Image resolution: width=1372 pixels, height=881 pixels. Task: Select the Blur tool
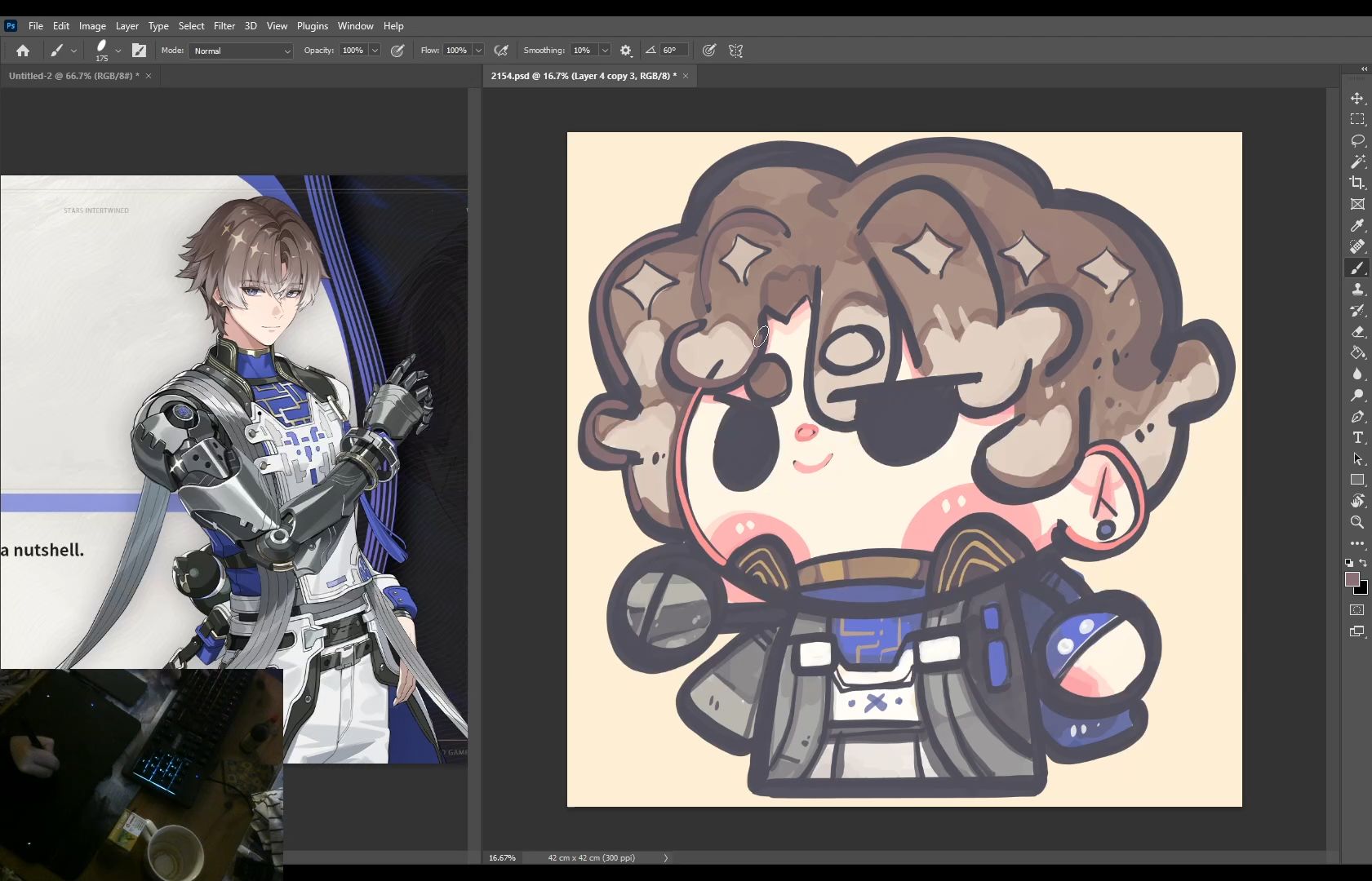1357,374
